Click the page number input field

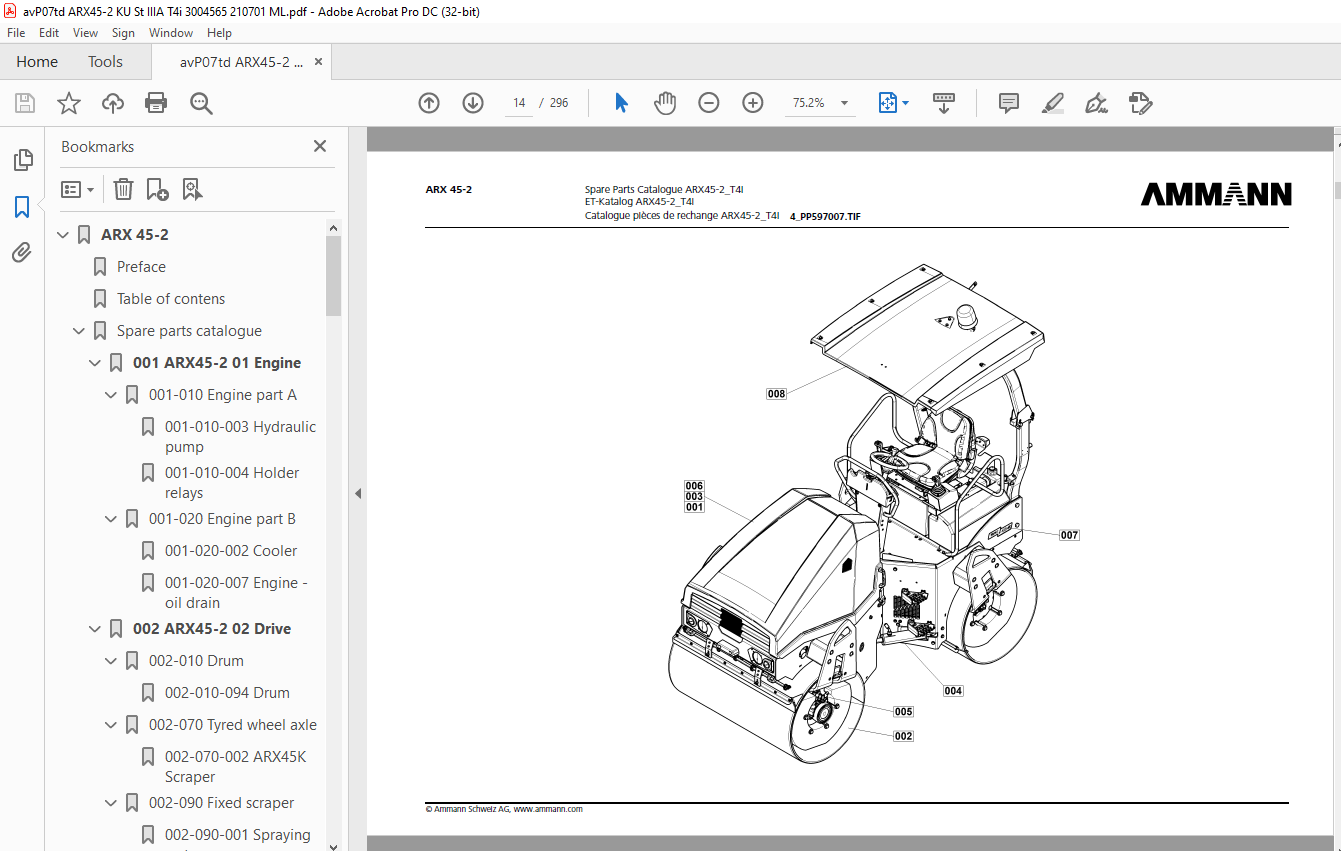click(x=519, y=103)
